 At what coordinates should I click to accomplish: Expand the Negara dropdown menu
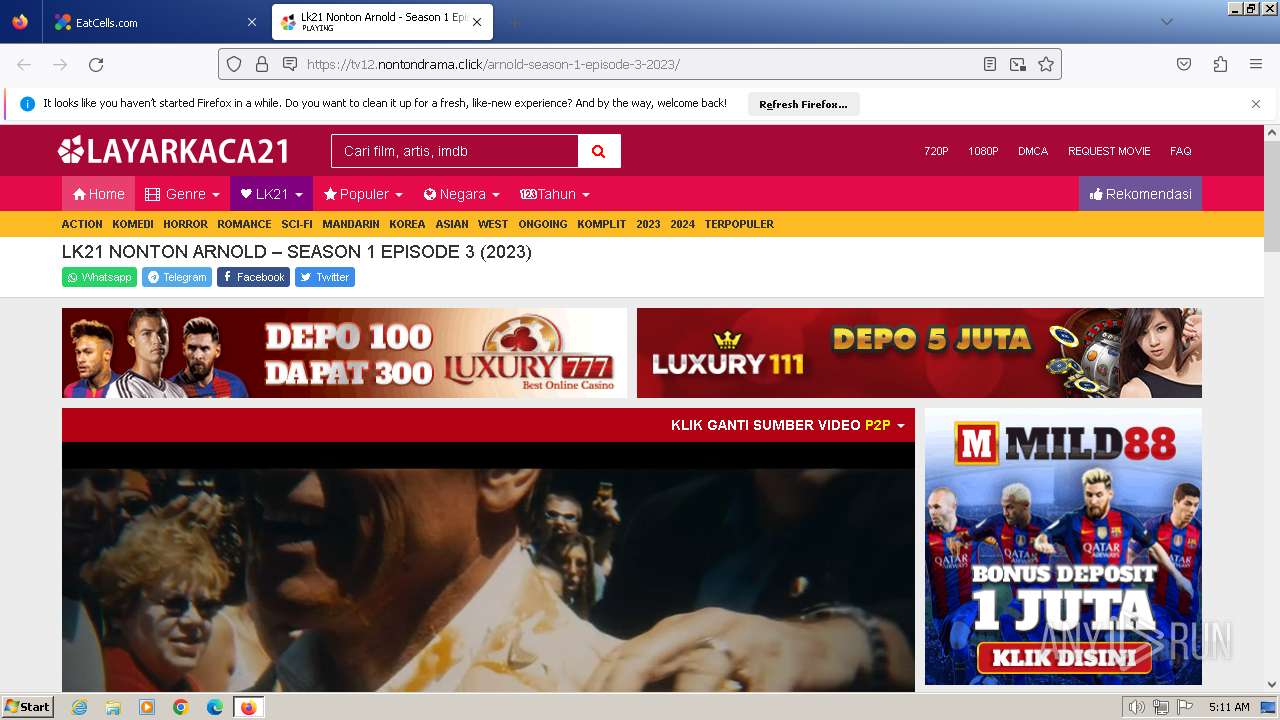click(x=461, y=194)
